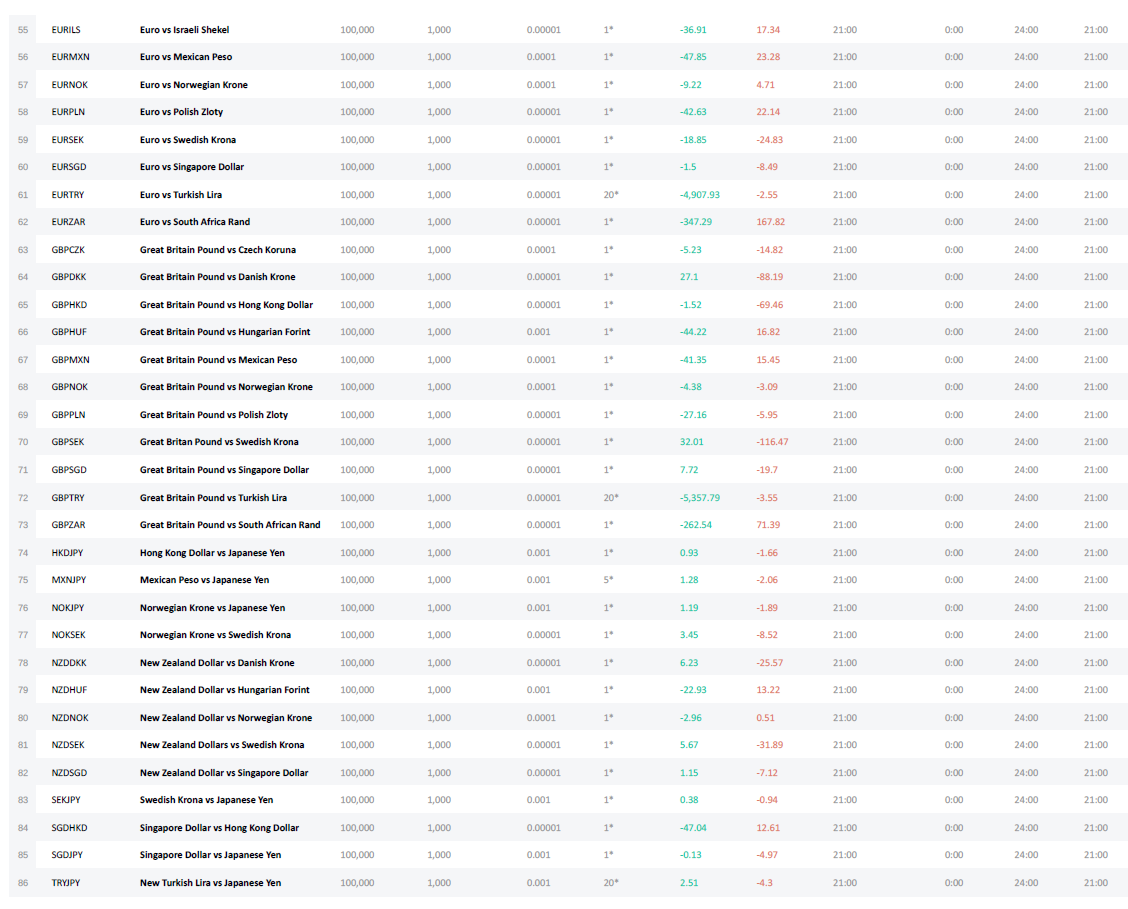The height and width of the screenshot is (909, 1128).
Task: Select the SGDHKD symbol
Action: (69, 828)
